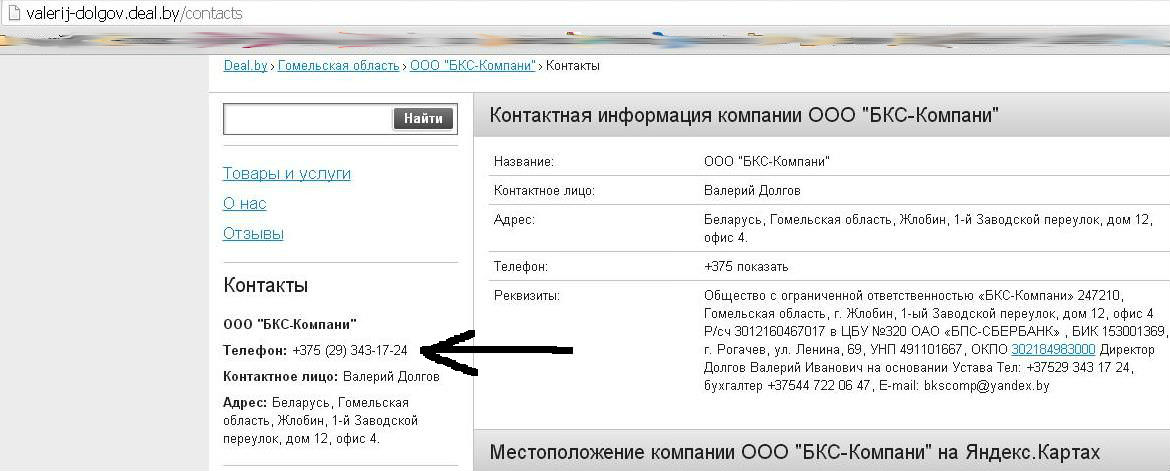The height and width of the screenshot is (471, 1170).
Task: Open the ОКПО link 302184983000
Action: tap(1053, 350)
